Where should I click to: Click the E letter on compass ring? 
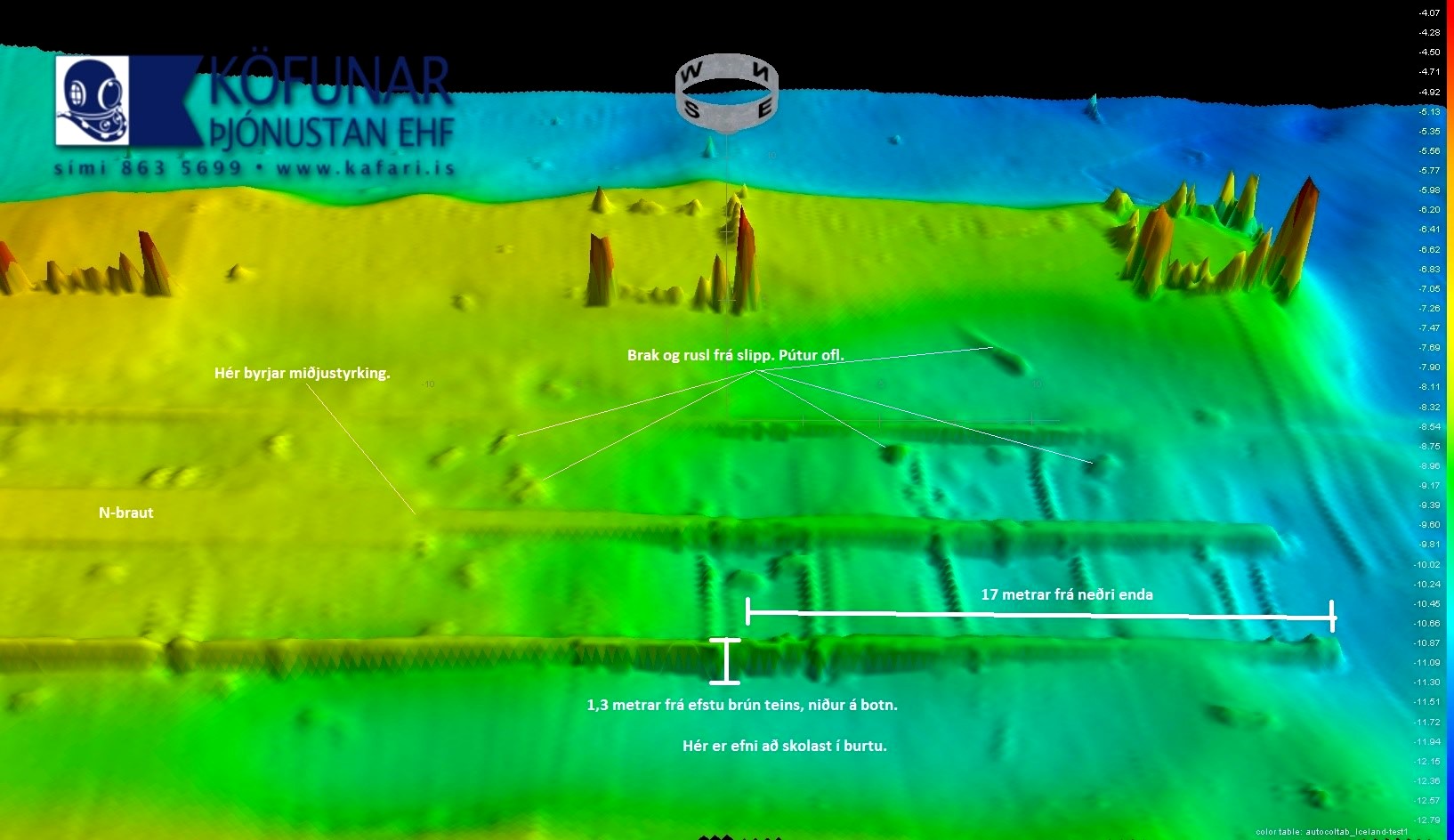click(763, 109)
